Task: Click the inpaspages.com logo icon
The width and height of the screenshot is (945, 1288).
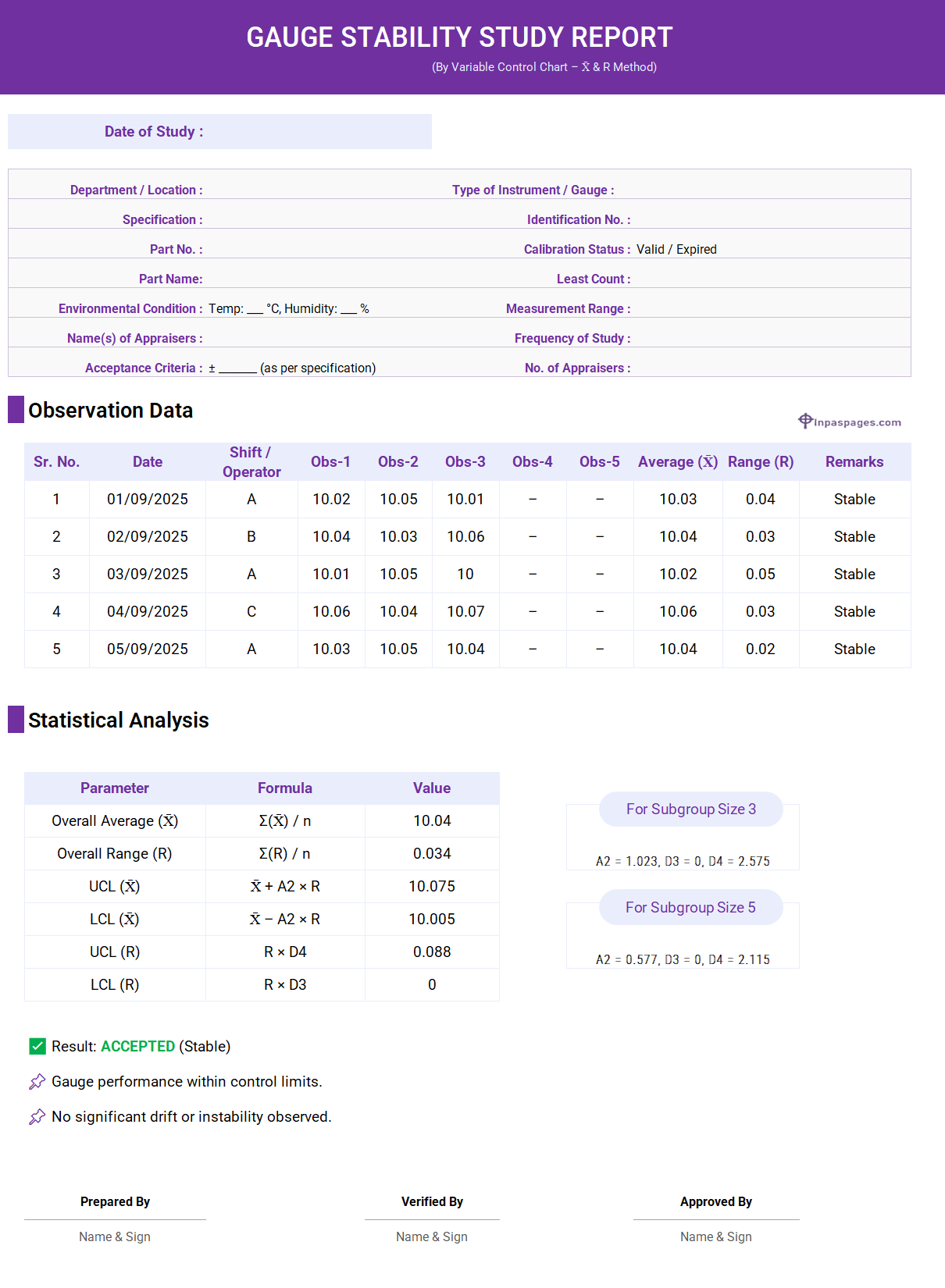Action: coord(805,422)
